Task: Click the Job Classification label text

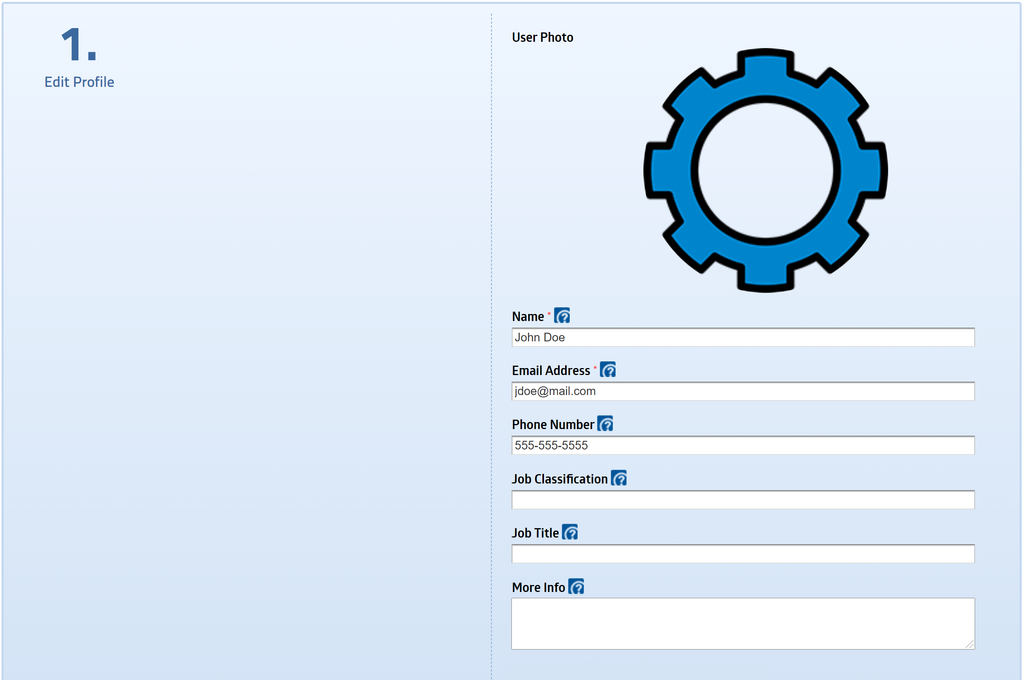Action: [559, 479]
